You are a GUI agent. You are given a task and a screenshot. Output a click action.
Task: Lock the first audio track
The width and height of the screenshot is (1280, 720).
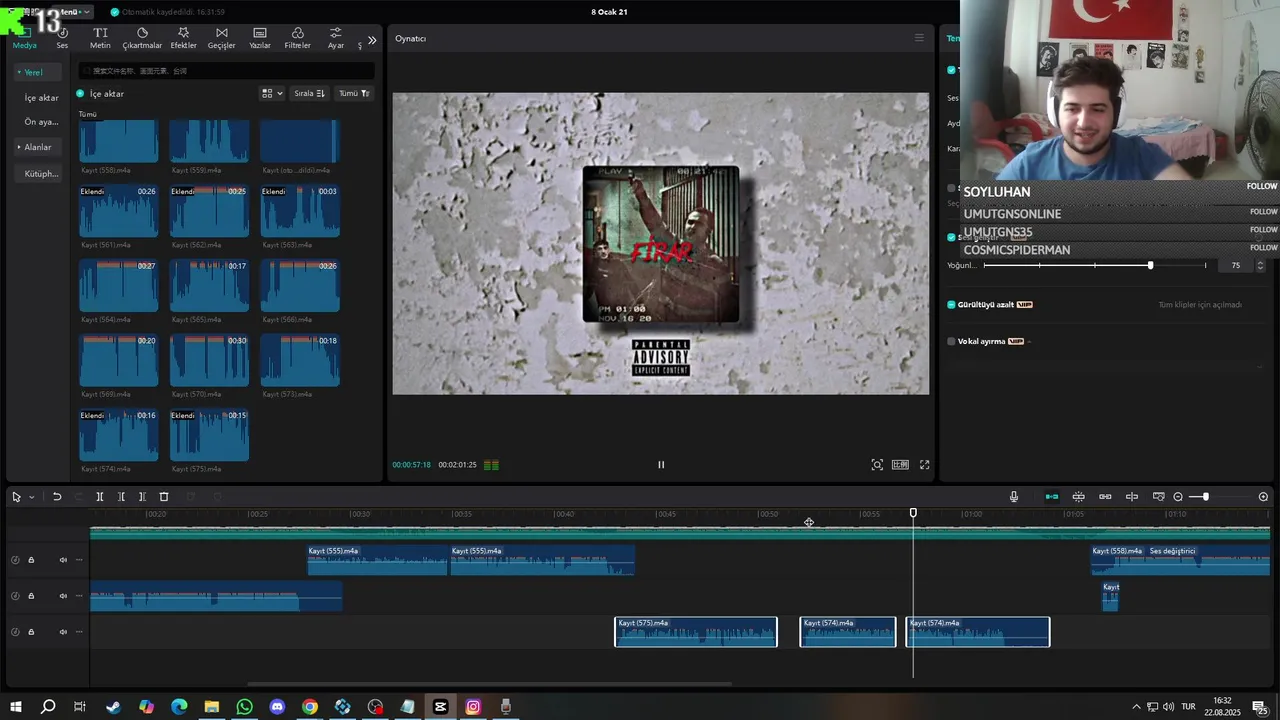tap(31, 560)
